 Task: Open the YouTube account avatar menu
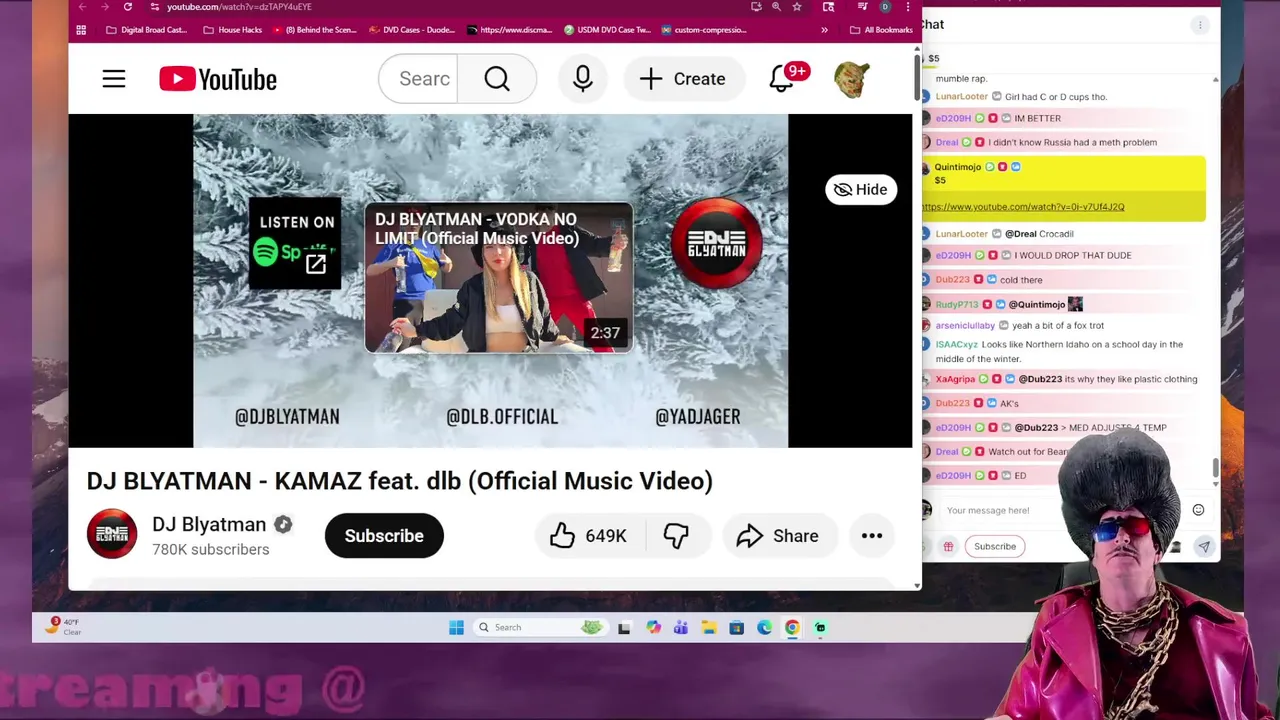click(851, 79)
